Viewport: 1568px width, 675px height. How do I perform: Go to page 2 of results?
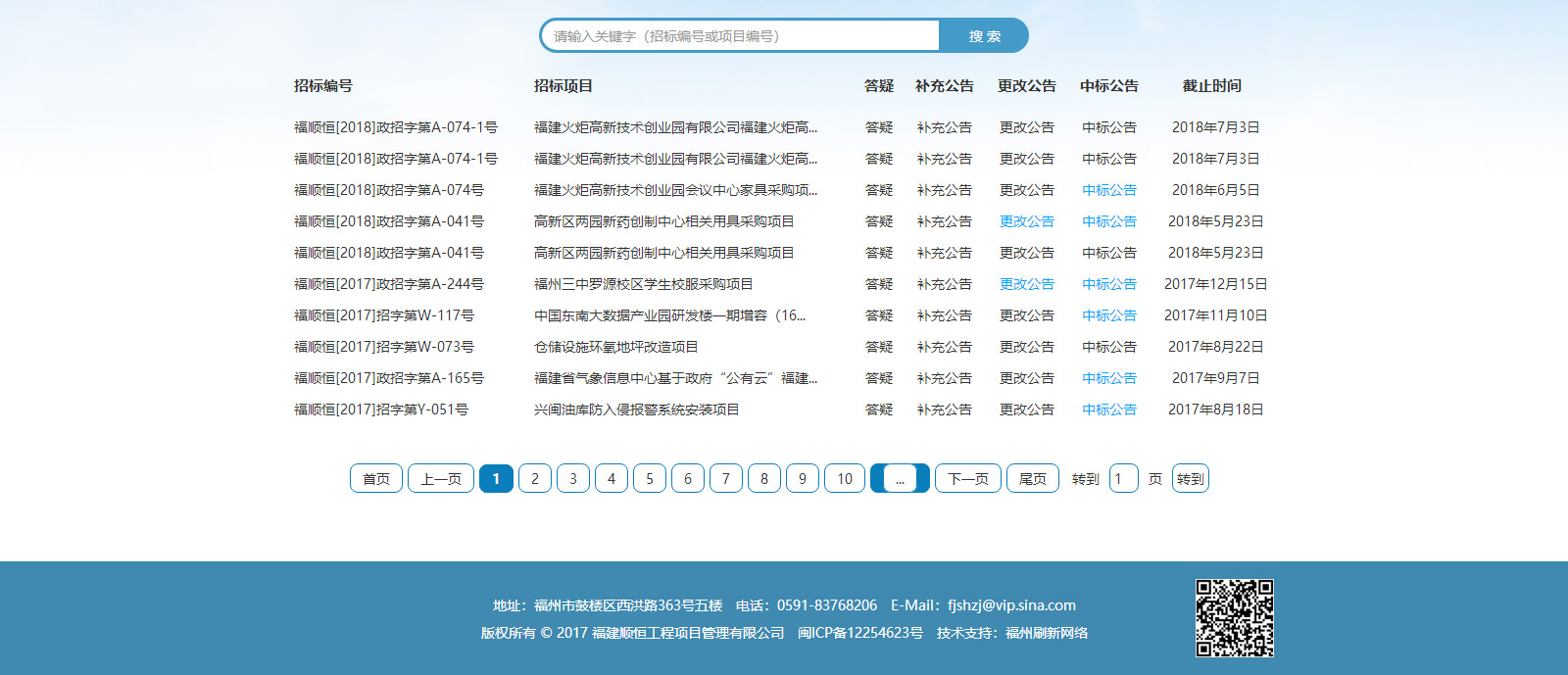click(535, 478)
